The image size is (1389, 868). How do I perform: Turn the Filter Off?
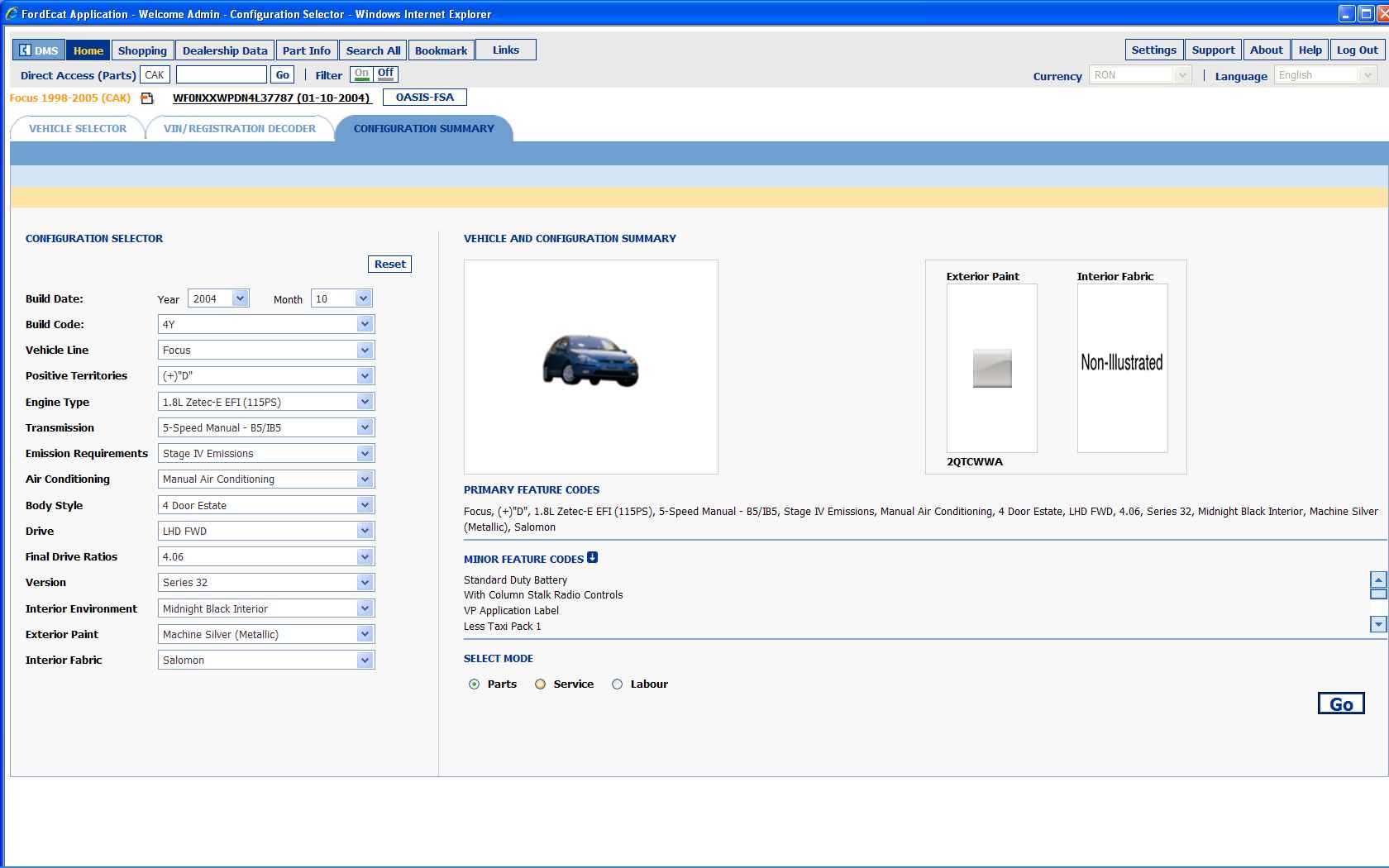[x=385, y=74]
